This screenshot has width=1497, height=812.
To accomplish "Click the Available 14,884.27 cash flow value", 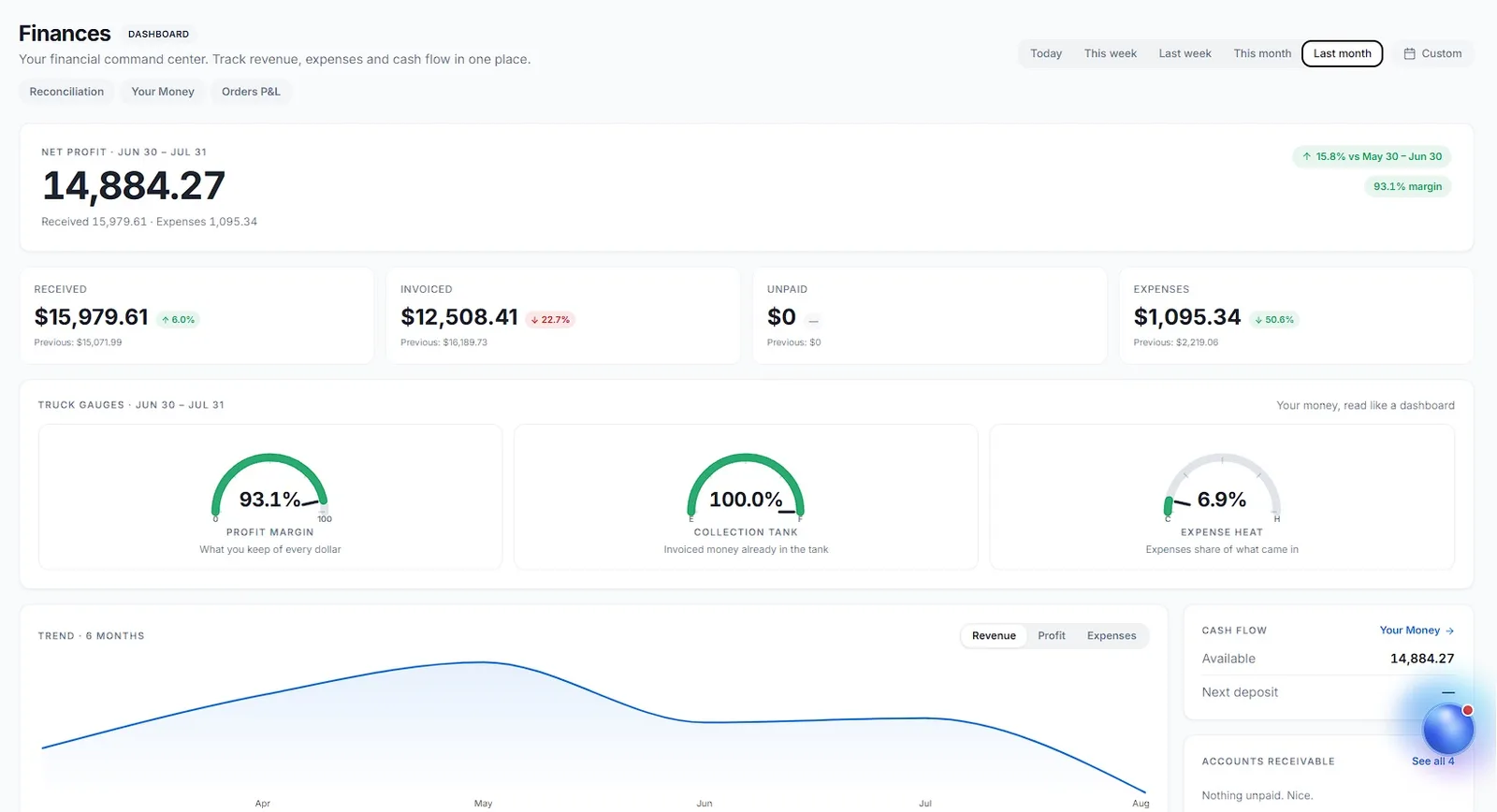I will 1422,659.
